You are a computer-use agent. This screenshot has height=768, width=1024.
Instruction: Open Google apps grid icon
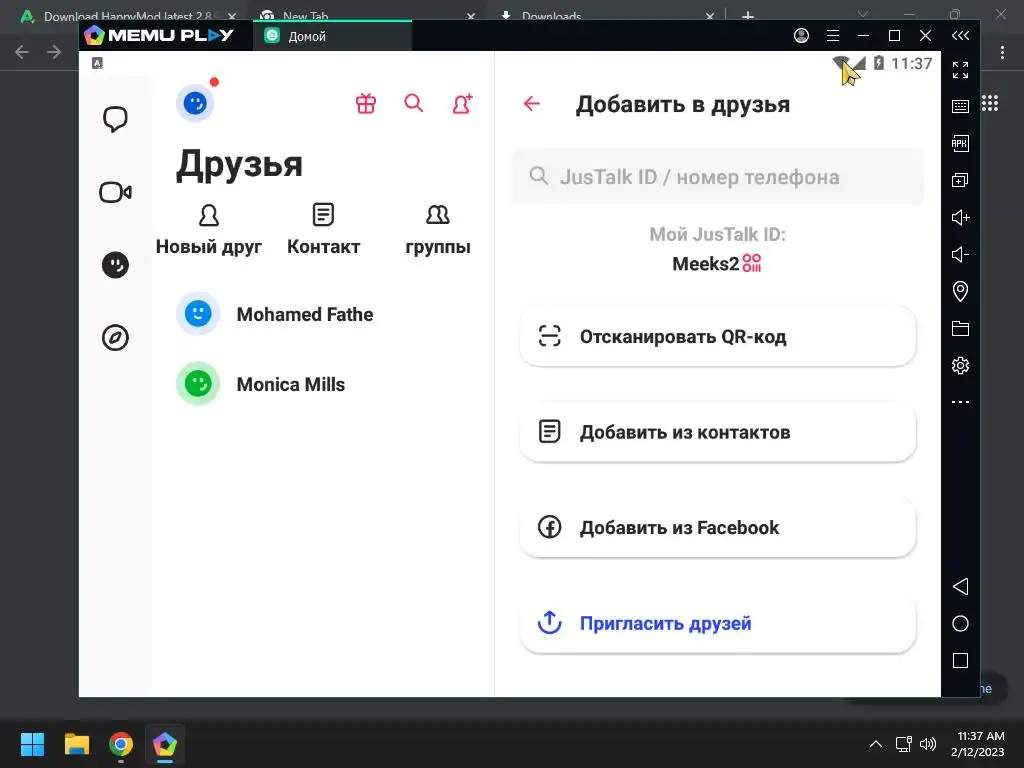(x=990, y=103)
